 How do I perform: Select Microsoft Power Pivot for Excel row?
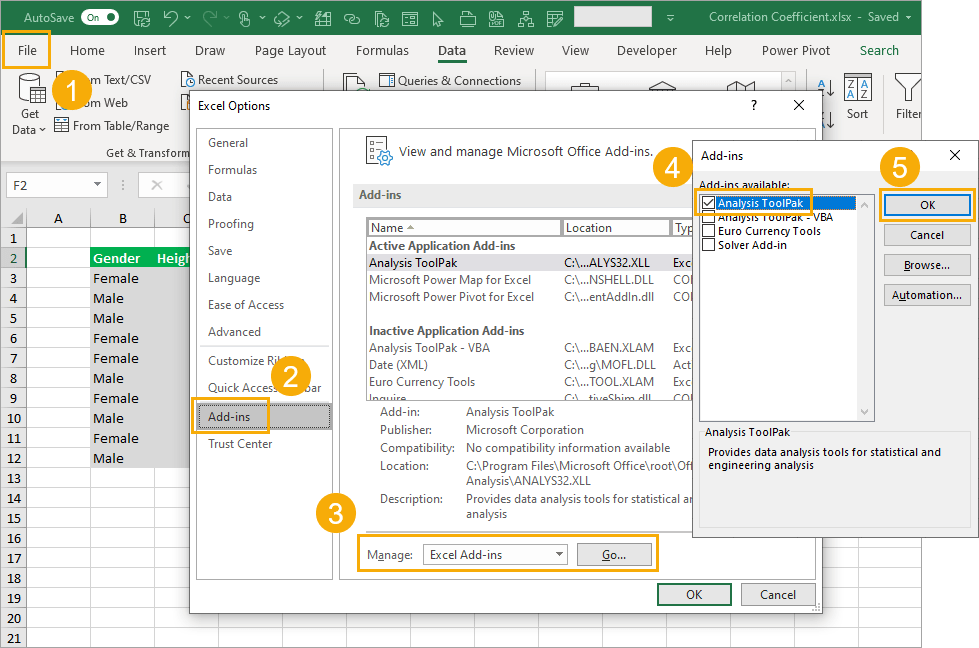click(x=529, y=297)
